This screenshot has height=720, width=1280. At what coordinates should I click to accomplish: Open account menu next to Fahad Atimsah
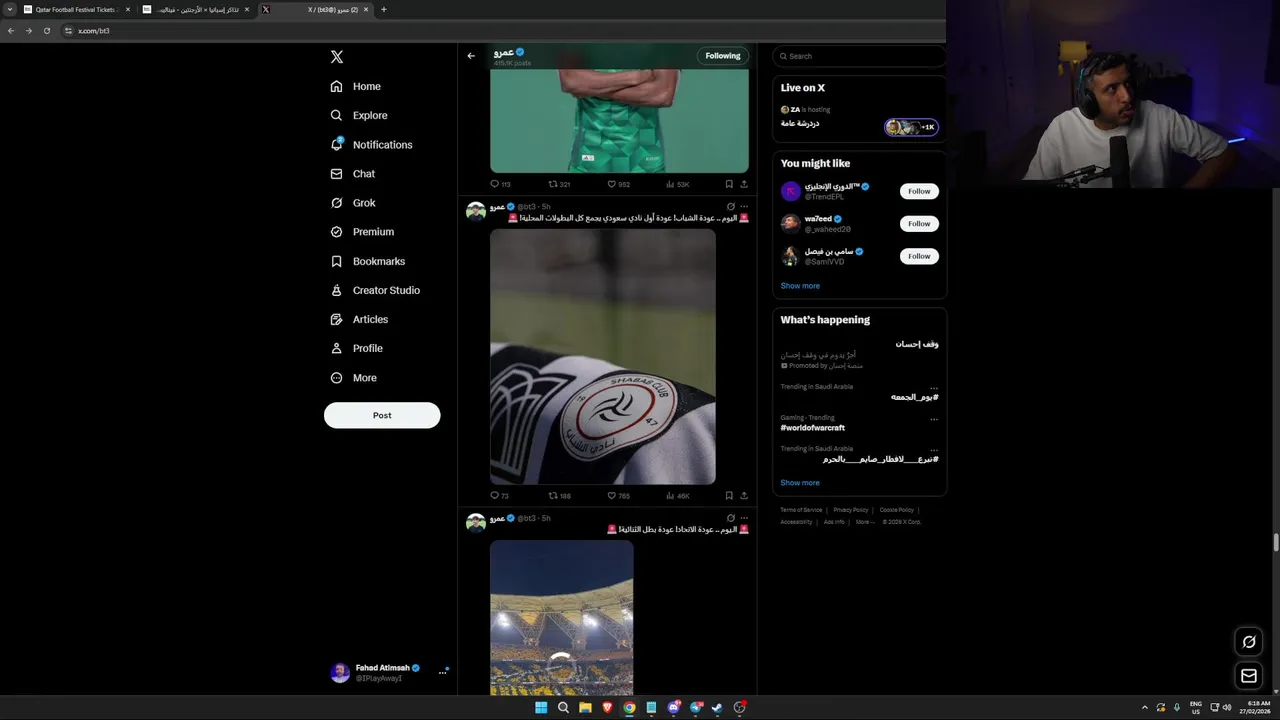(442, 673)
